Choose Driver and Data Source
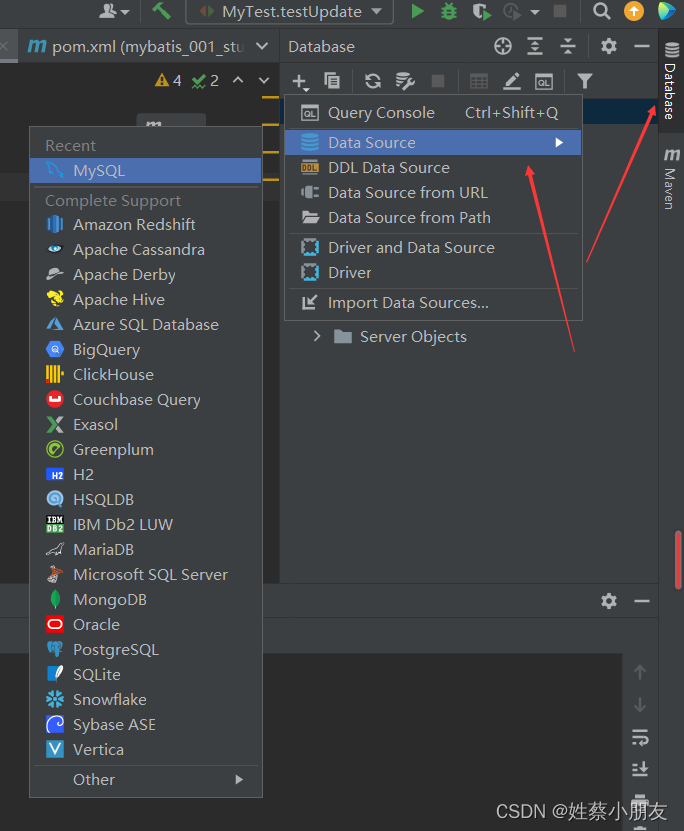 pos(433,247)
